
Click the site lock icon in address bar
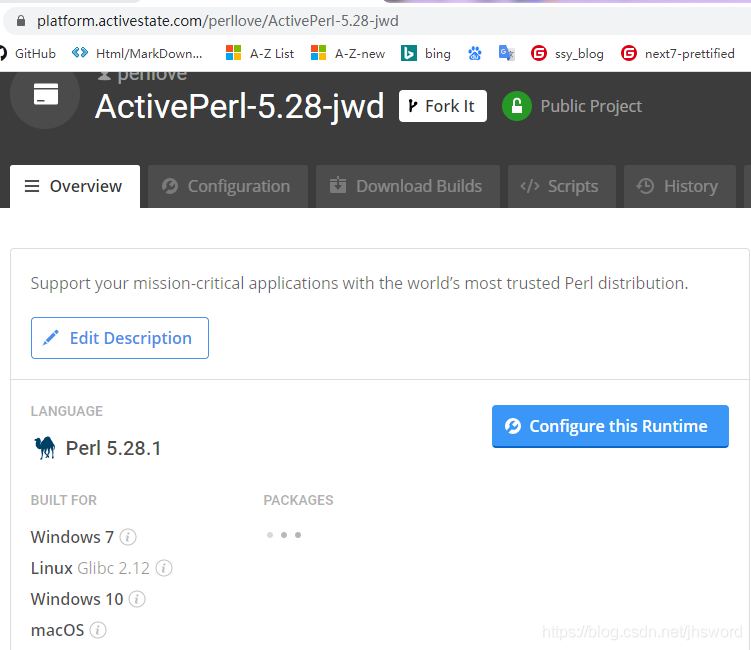point(20,20)
